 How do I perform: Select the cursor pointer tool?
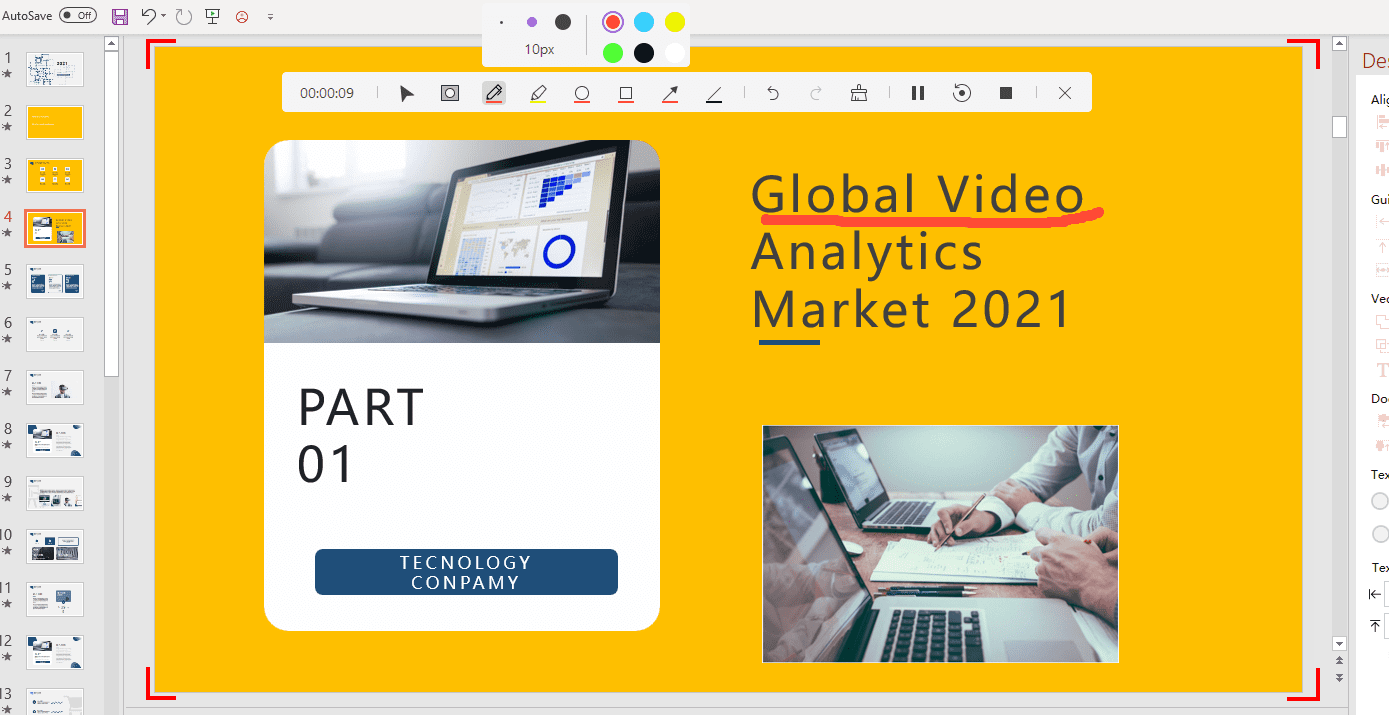pyautogui.click(x=407, y=93)
